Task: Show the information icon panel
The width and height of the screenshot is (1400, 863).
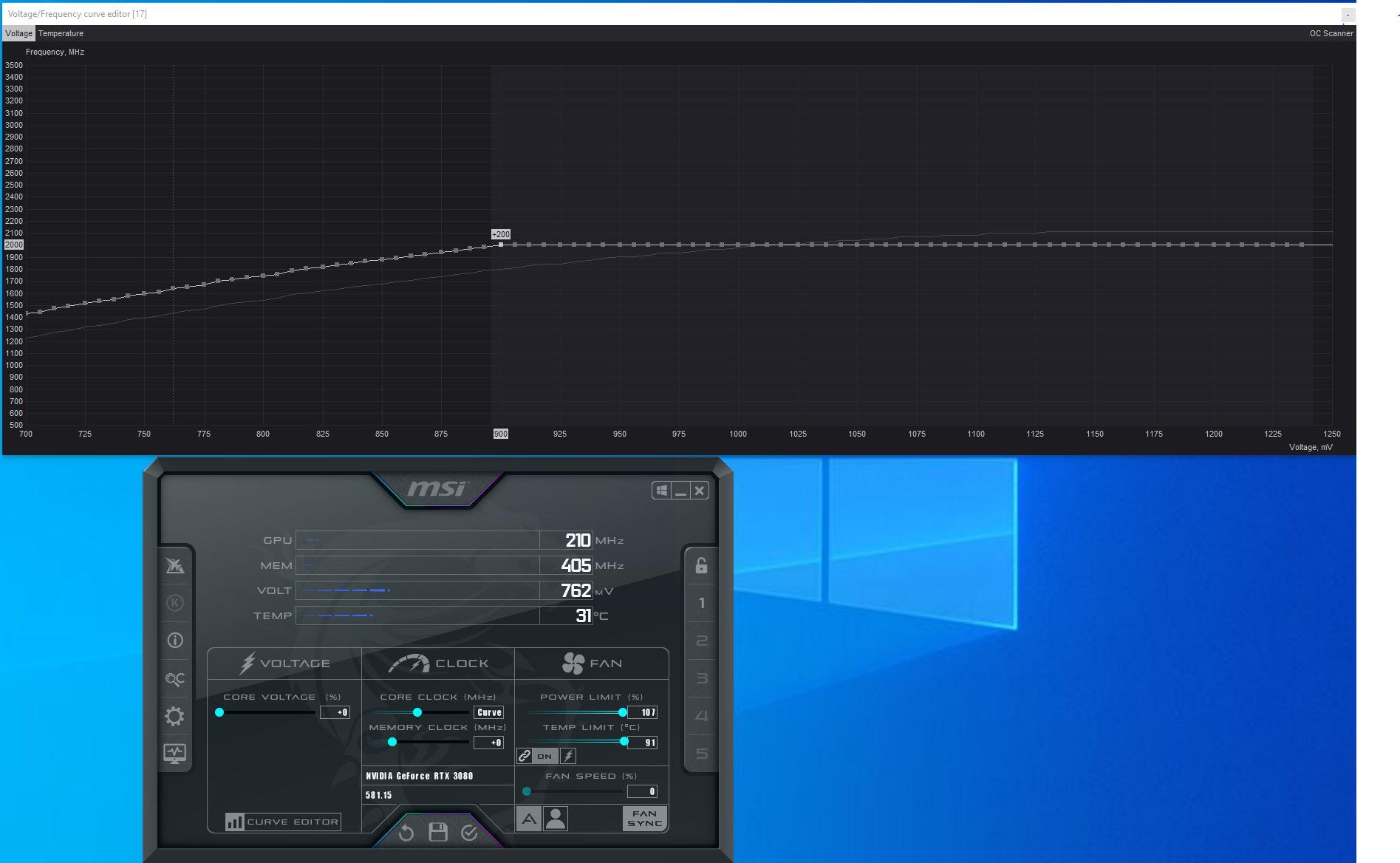Action: 175,641
